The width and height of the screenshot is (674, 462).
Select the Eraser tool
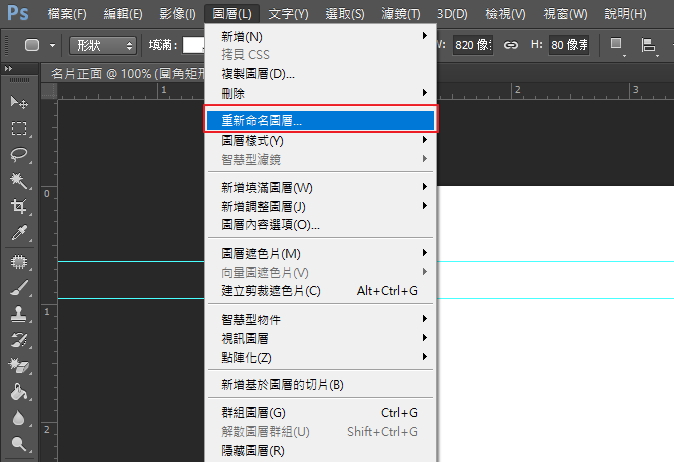pyautogui.click(x=19, y=366)
